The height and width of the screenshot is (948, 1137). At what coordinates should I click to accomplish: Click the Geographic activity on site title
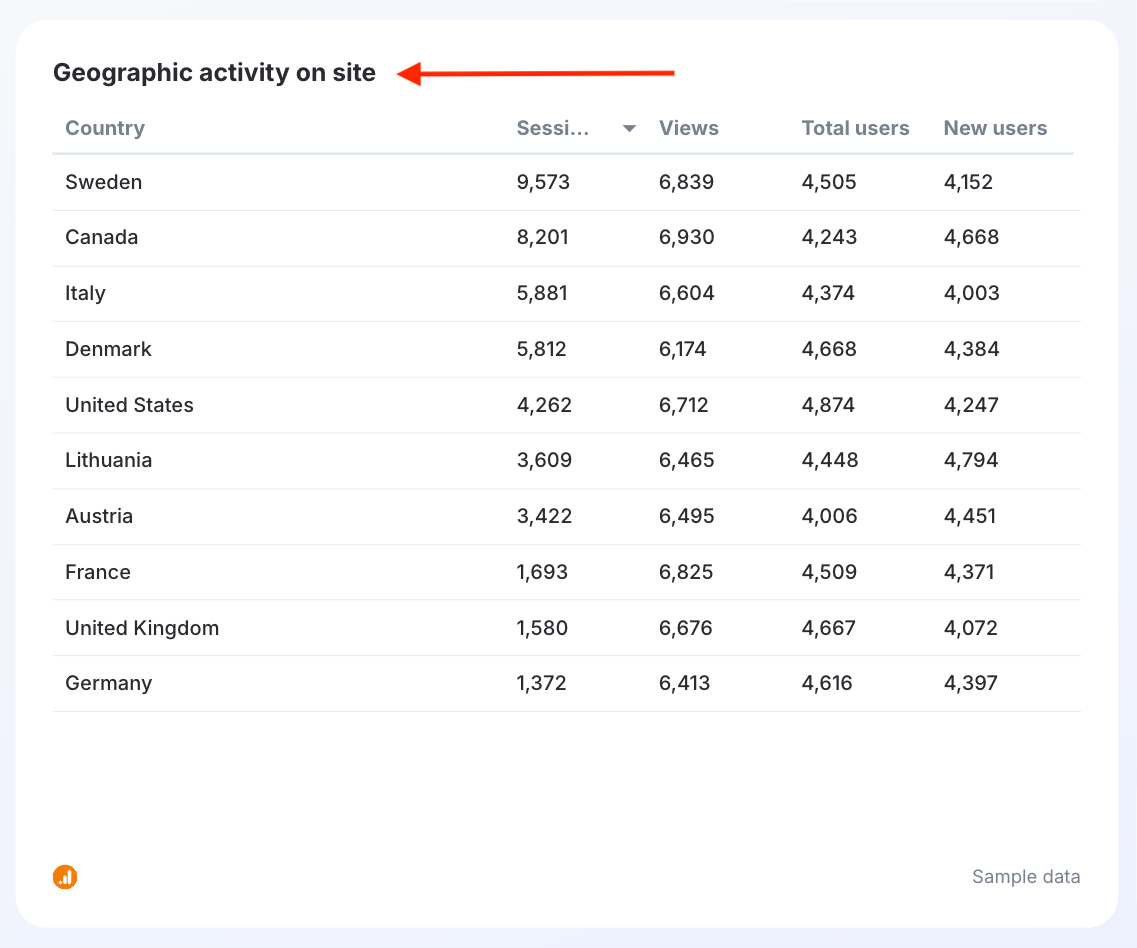(214, 73)
